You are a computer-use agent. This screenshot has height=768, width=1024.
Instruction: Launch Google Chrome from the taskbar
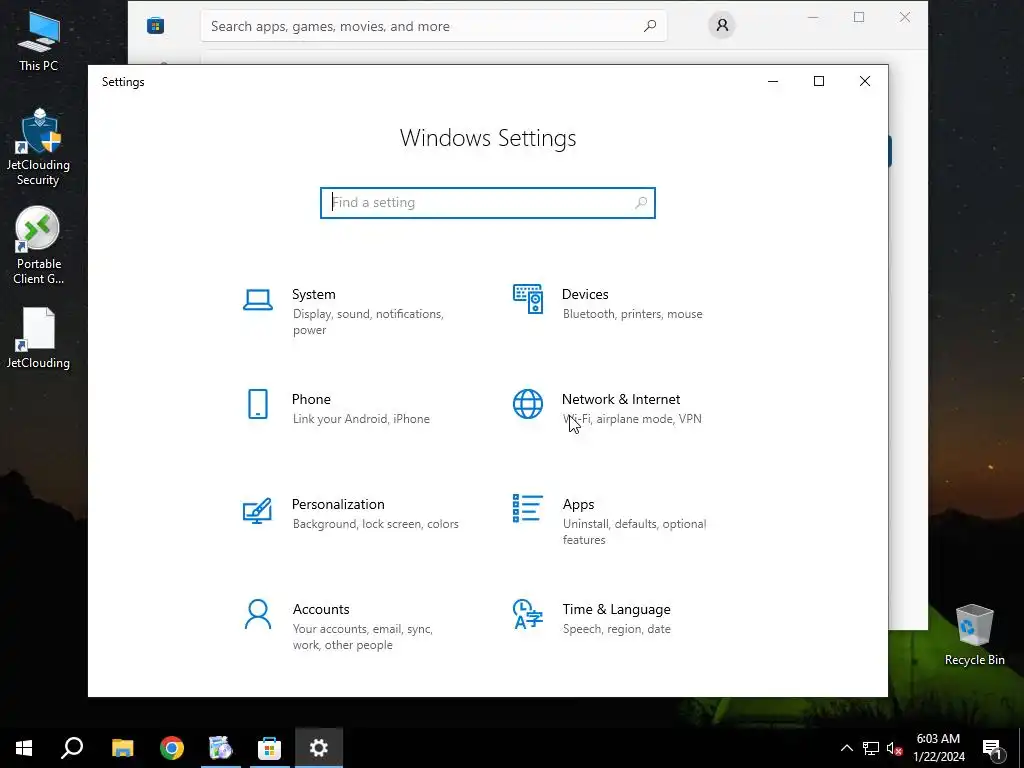point(172,748)
